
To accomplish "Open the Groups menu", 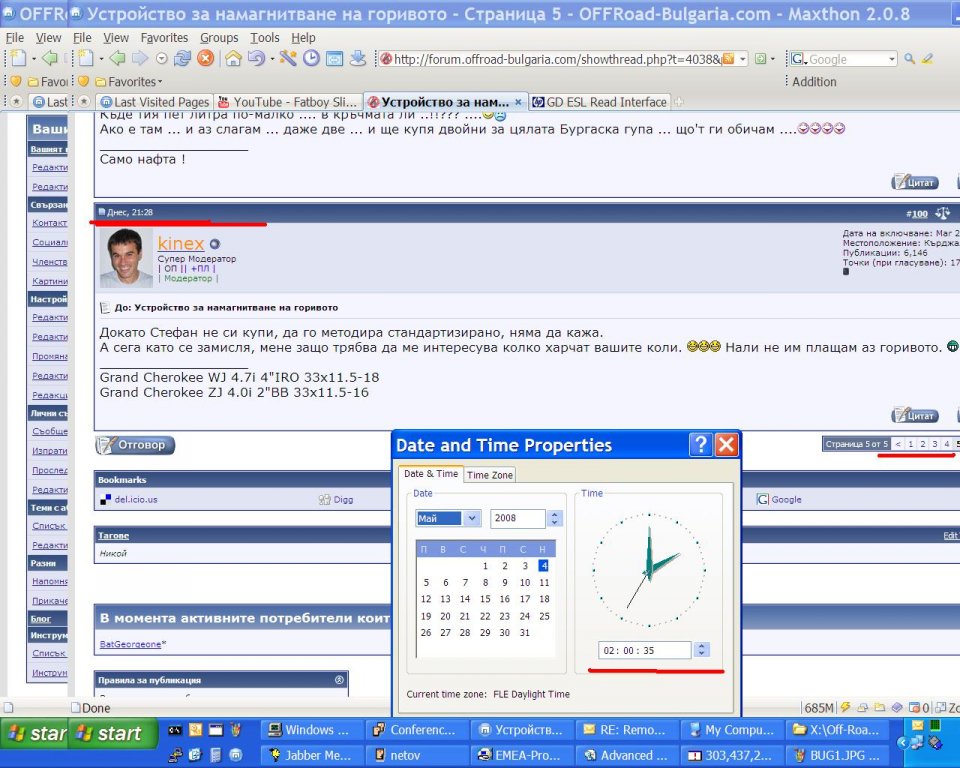I will tap(219, 38).
